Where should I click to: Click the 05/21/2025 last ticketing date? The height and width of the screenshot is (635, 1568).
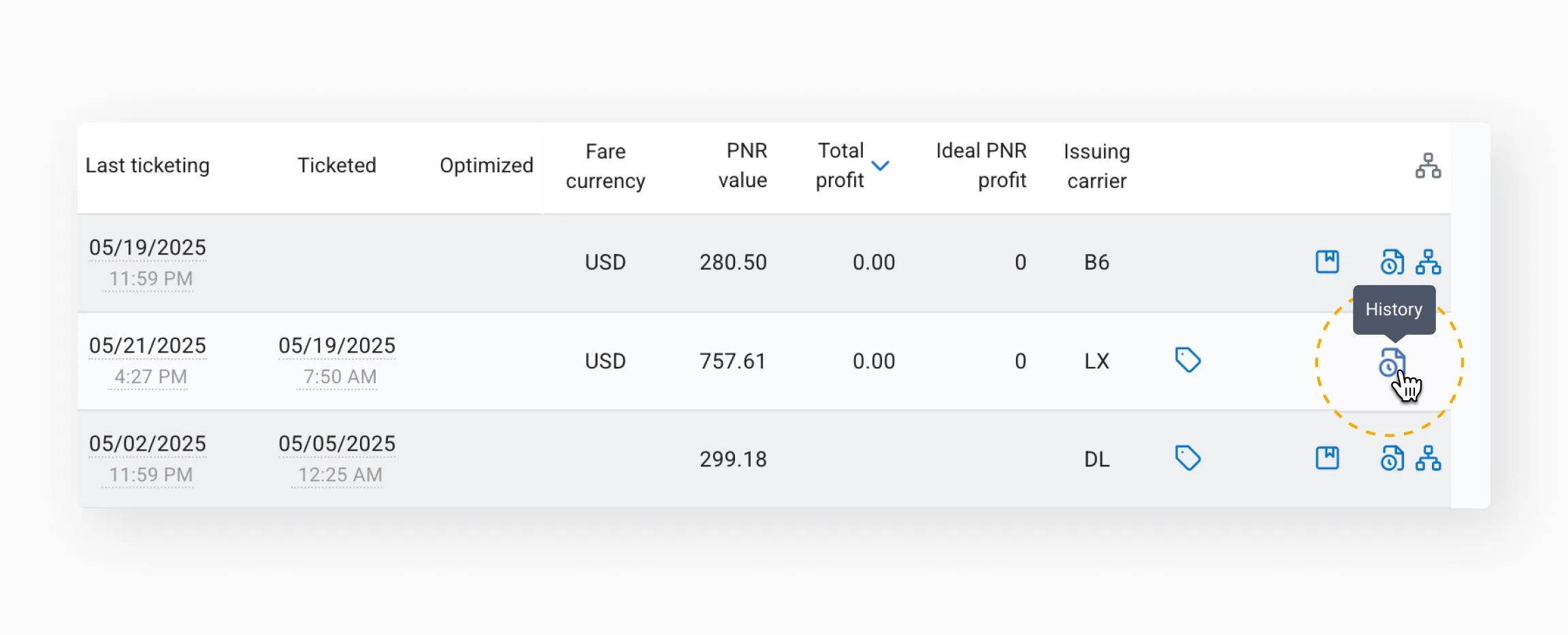point(148,346)
